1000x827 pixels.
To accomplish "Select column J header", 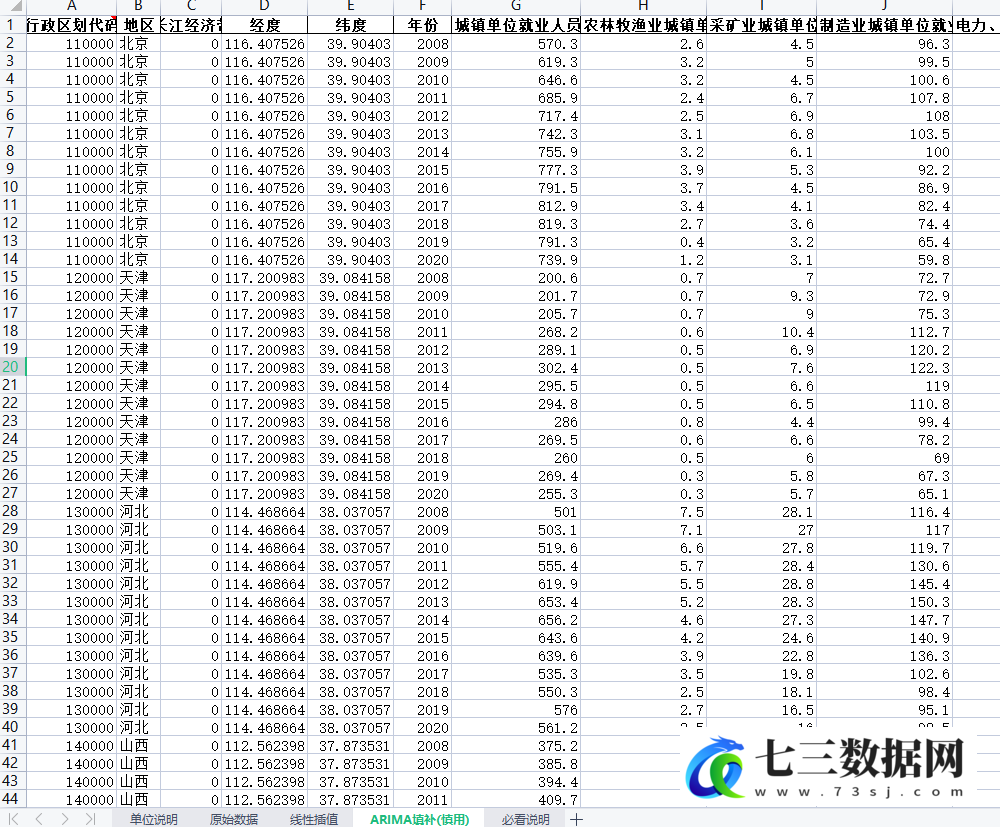I will click(884, 6).
